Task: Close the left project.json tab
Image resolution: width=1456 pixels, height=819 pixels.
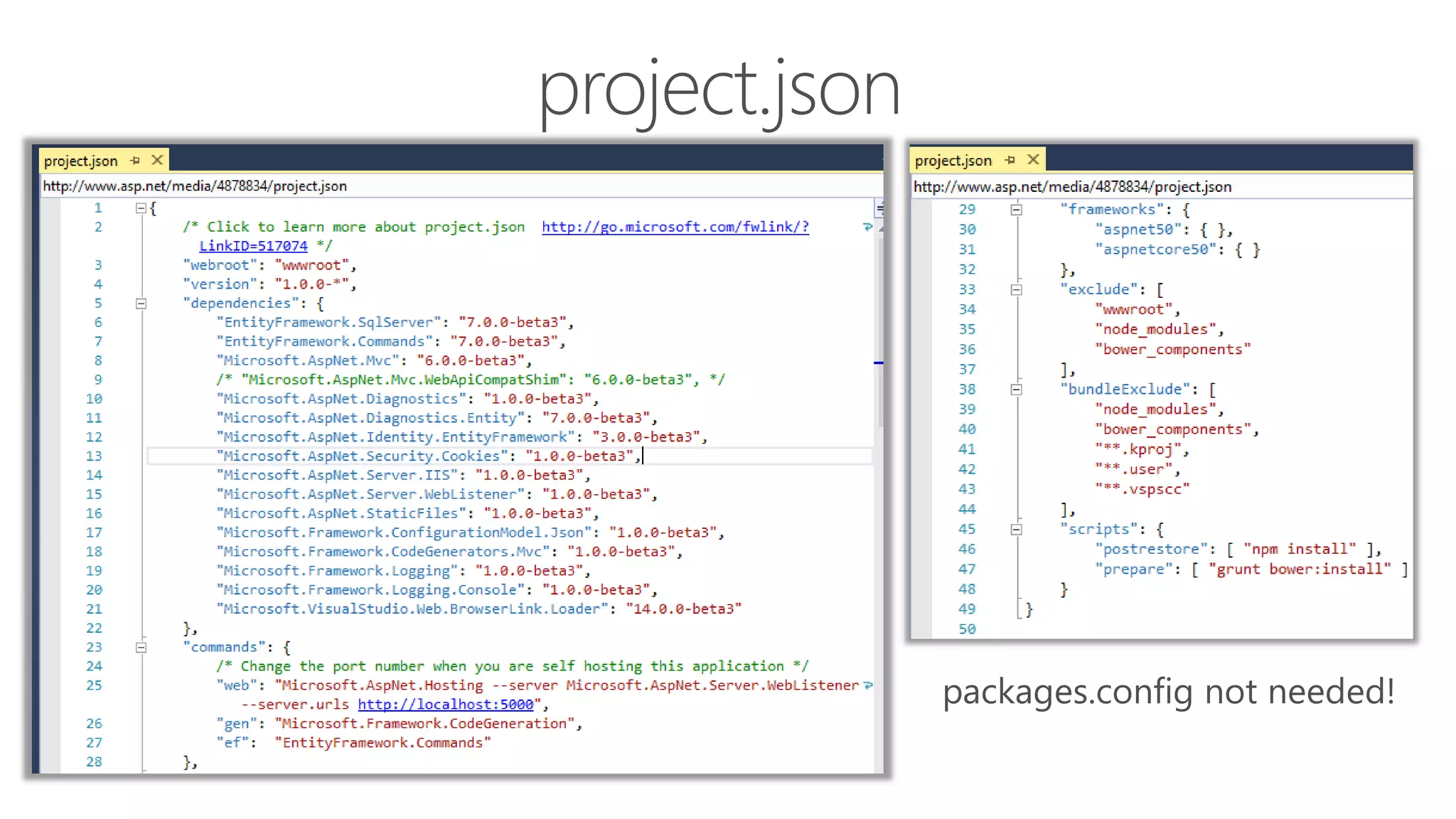Action: [157, 161]
